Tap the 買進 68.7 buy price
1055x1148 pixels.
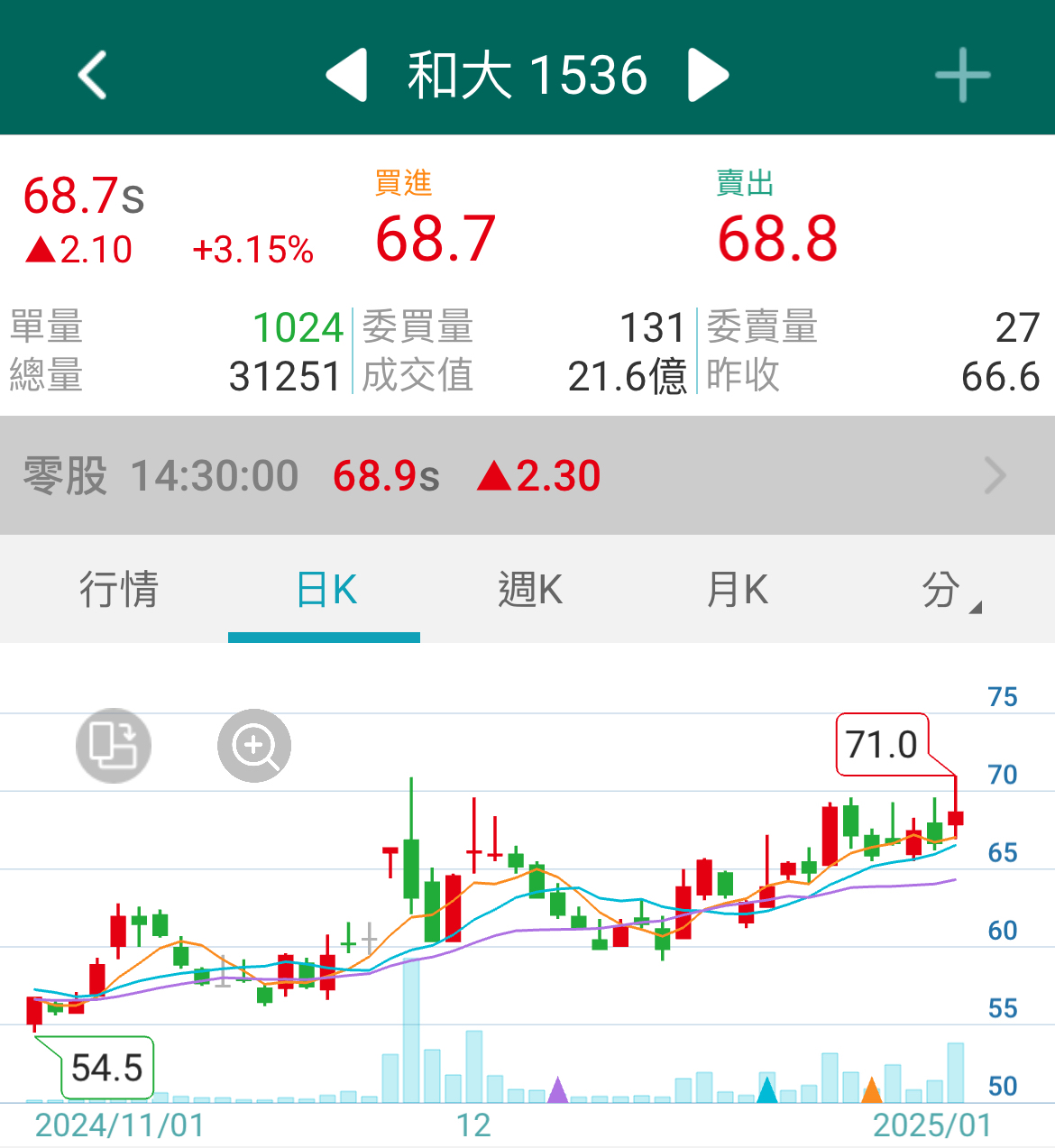point(433,236)
